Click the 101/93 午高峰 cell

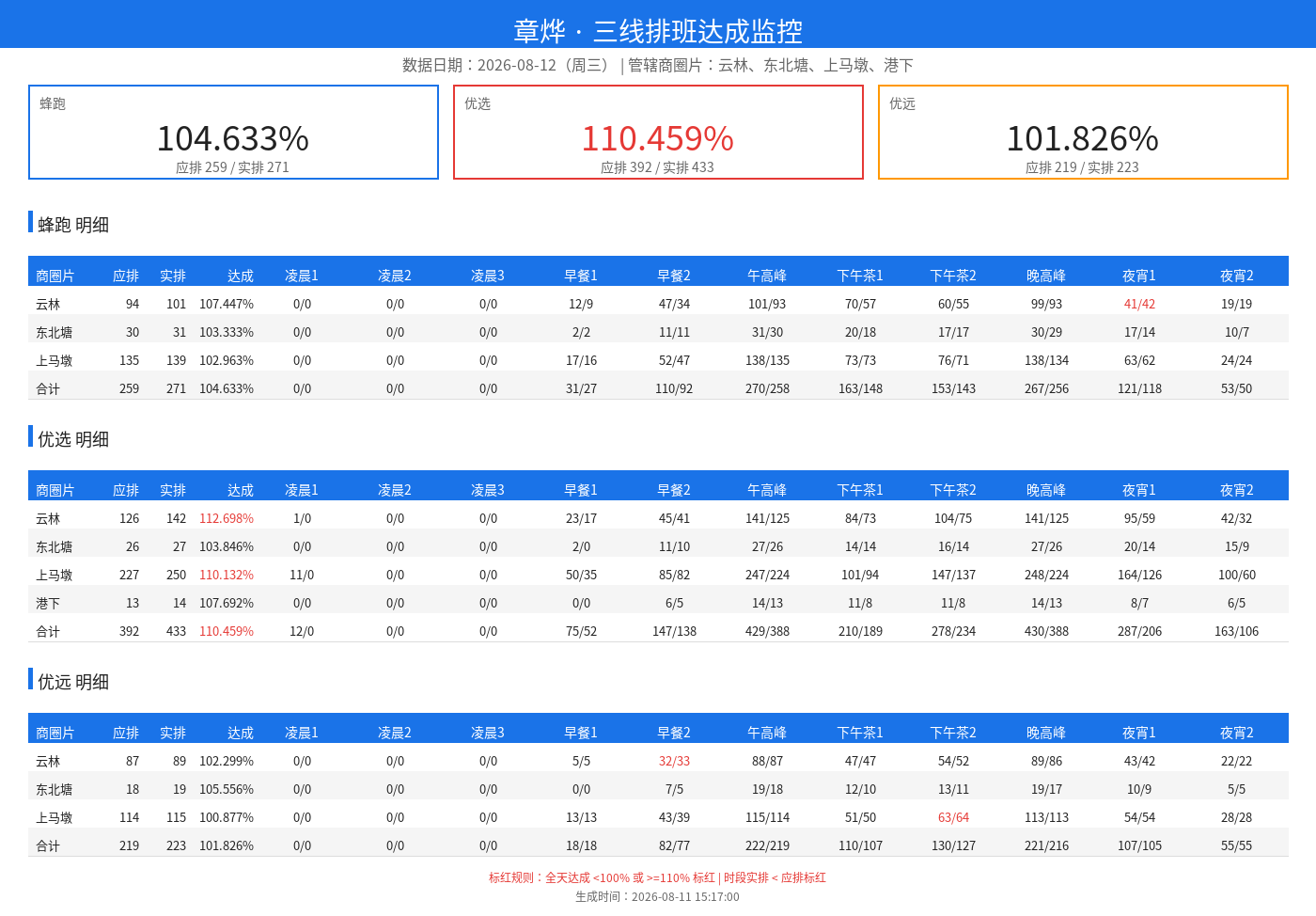pos(767,304)
